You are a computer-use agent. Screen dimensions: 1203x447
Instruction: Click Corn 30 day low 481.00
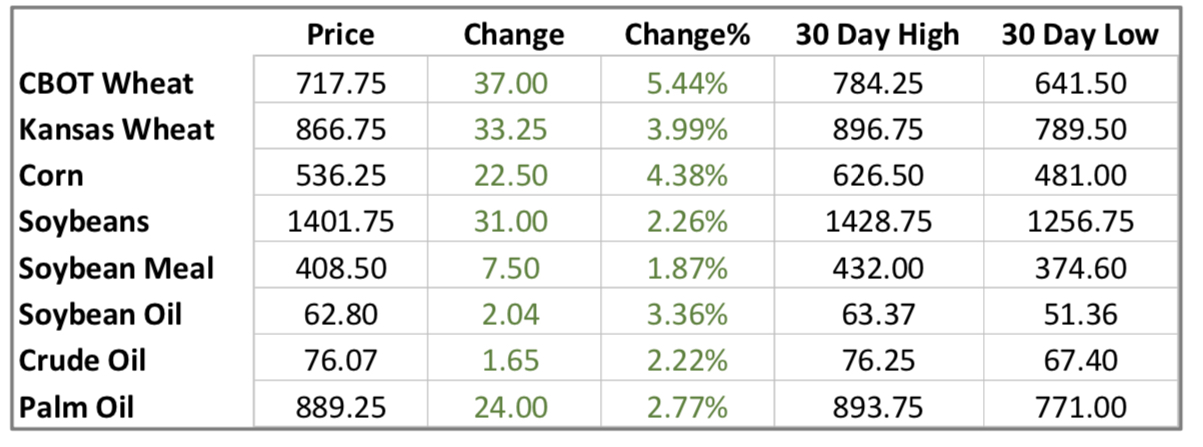pos(1080,175)
